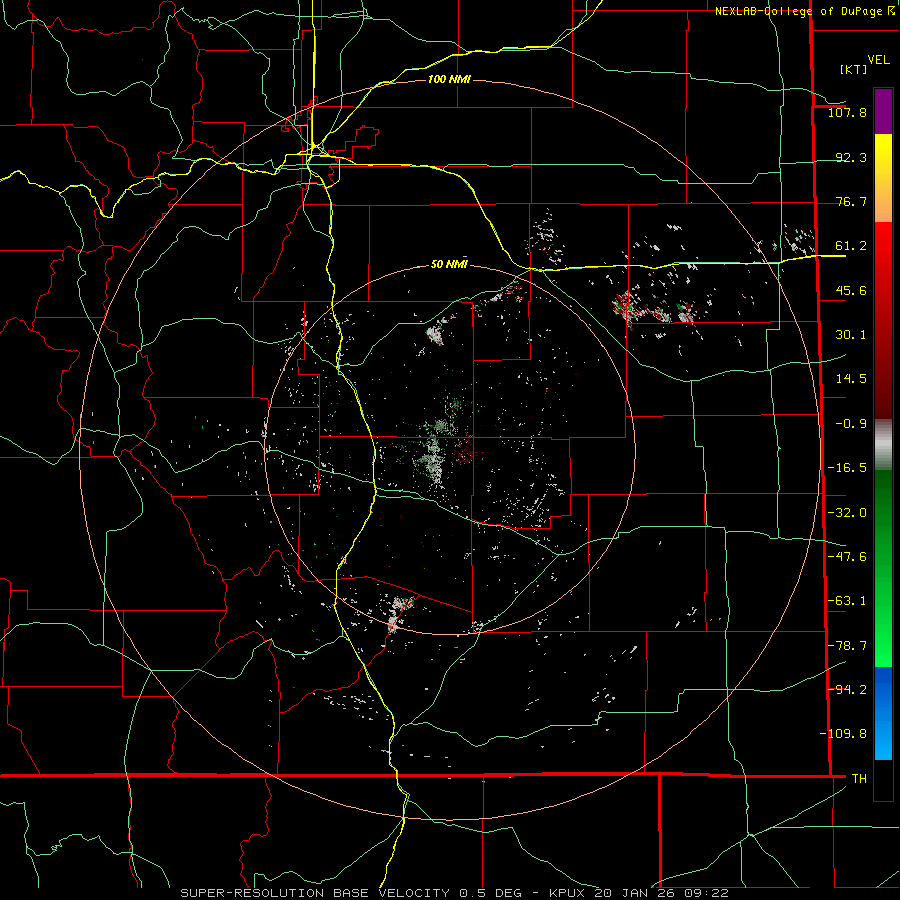
Task: Click the 100 NMI range ring label
Action: pos(449,79)
